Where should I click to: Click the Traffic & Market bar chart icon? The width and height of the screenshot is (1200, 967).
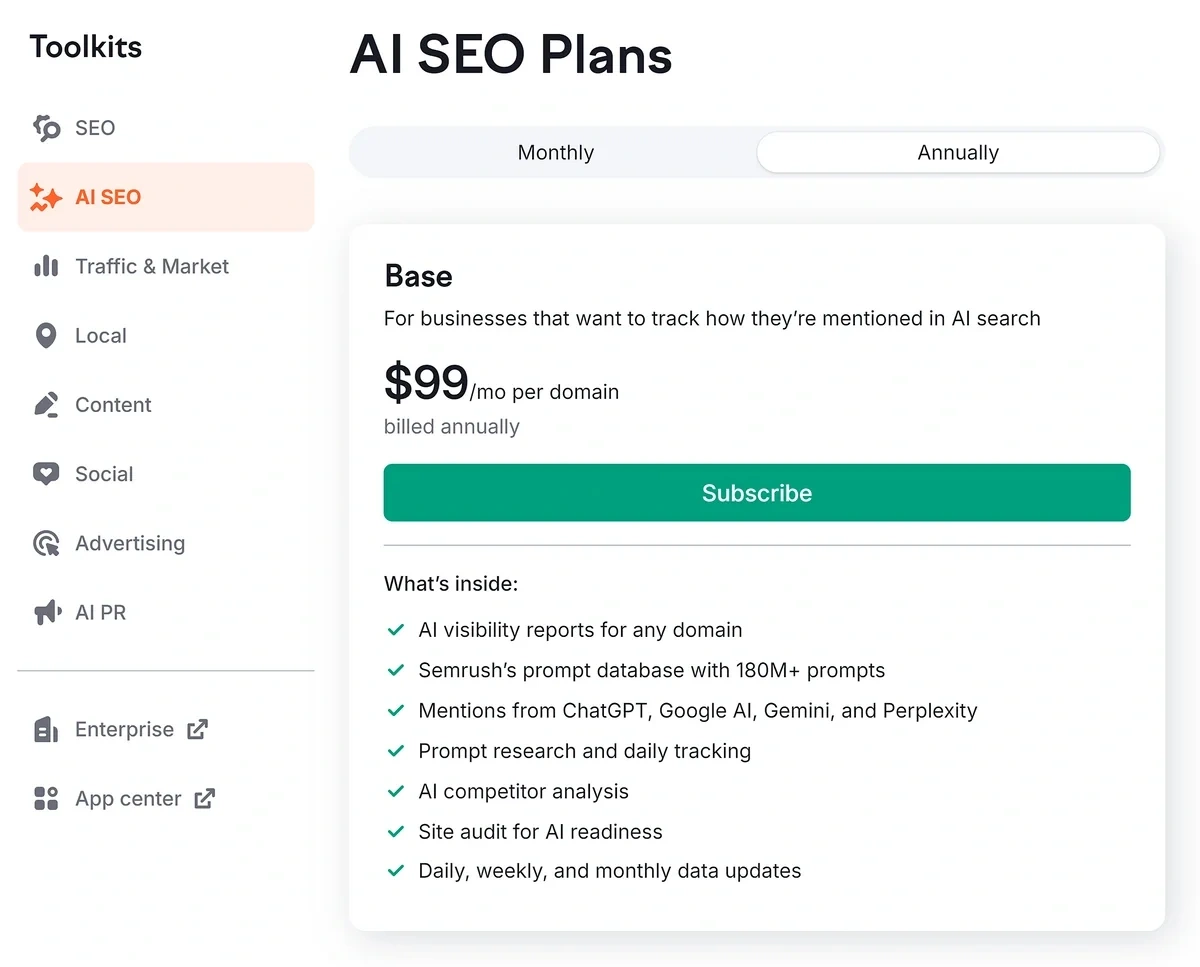[x=46, y=266]
